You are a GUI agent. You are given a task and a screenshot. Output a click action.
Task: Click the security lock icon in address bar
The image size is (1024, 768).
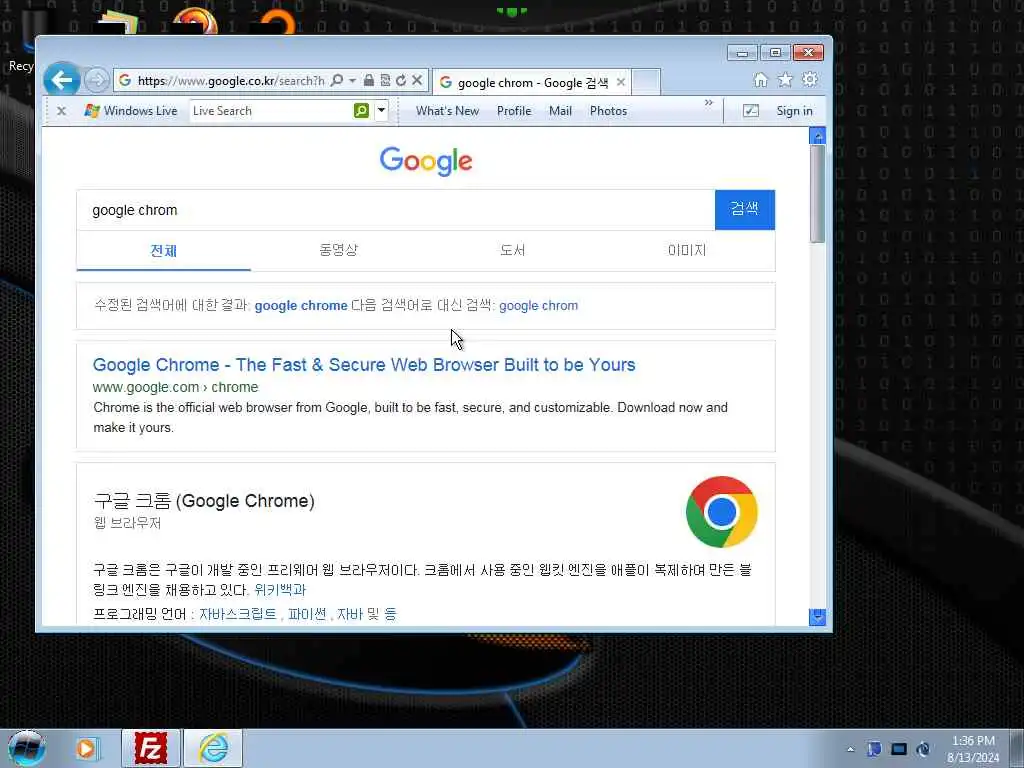(368, 80)
